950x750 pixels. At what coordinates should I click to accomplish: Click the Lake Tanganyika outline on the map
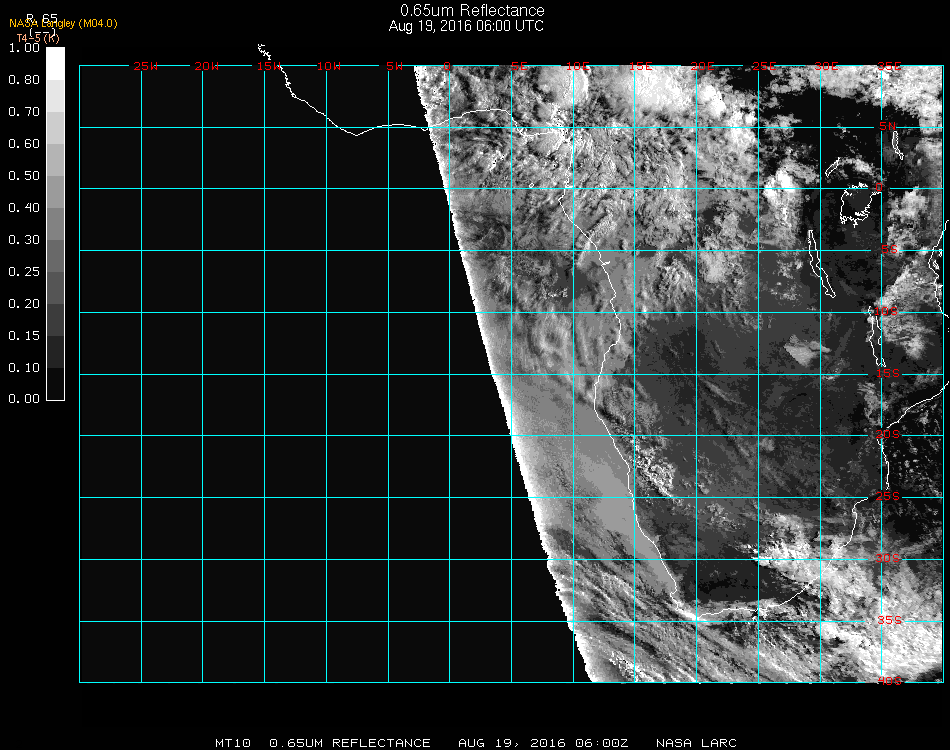point(822,264)
